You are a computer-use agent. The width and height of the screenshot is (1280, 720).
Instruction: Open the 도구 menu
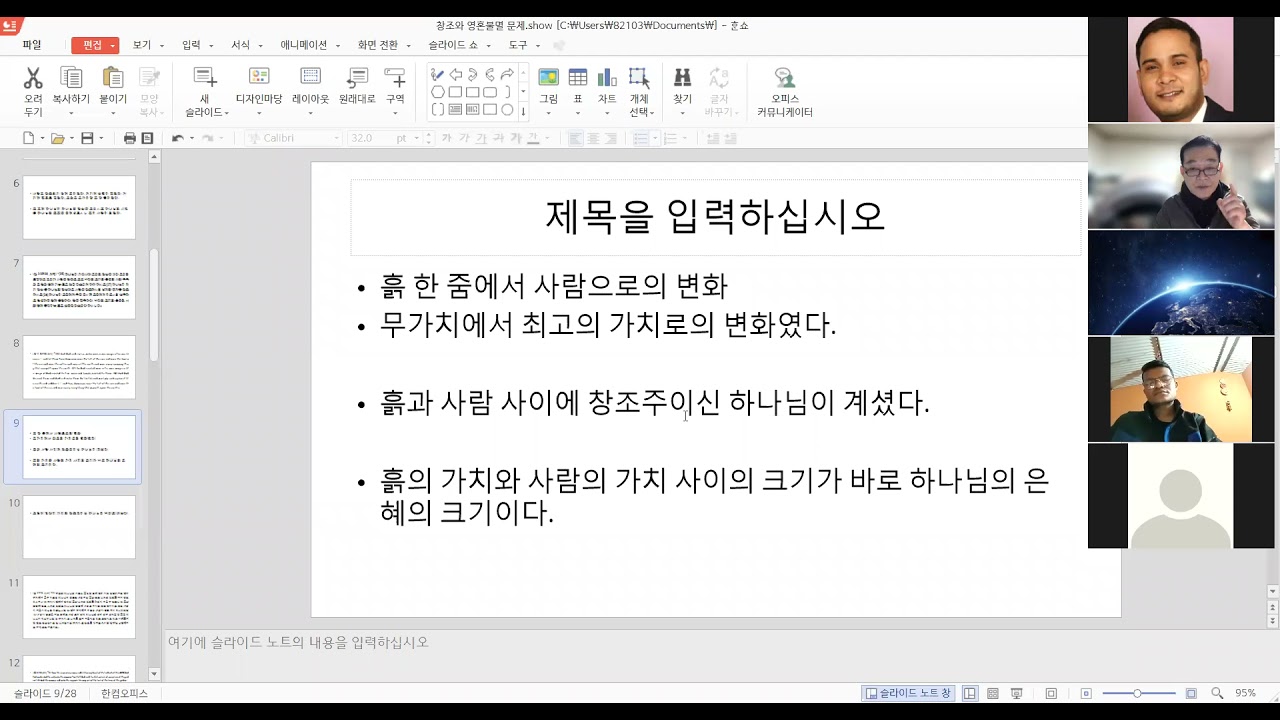tap(517, 45)
